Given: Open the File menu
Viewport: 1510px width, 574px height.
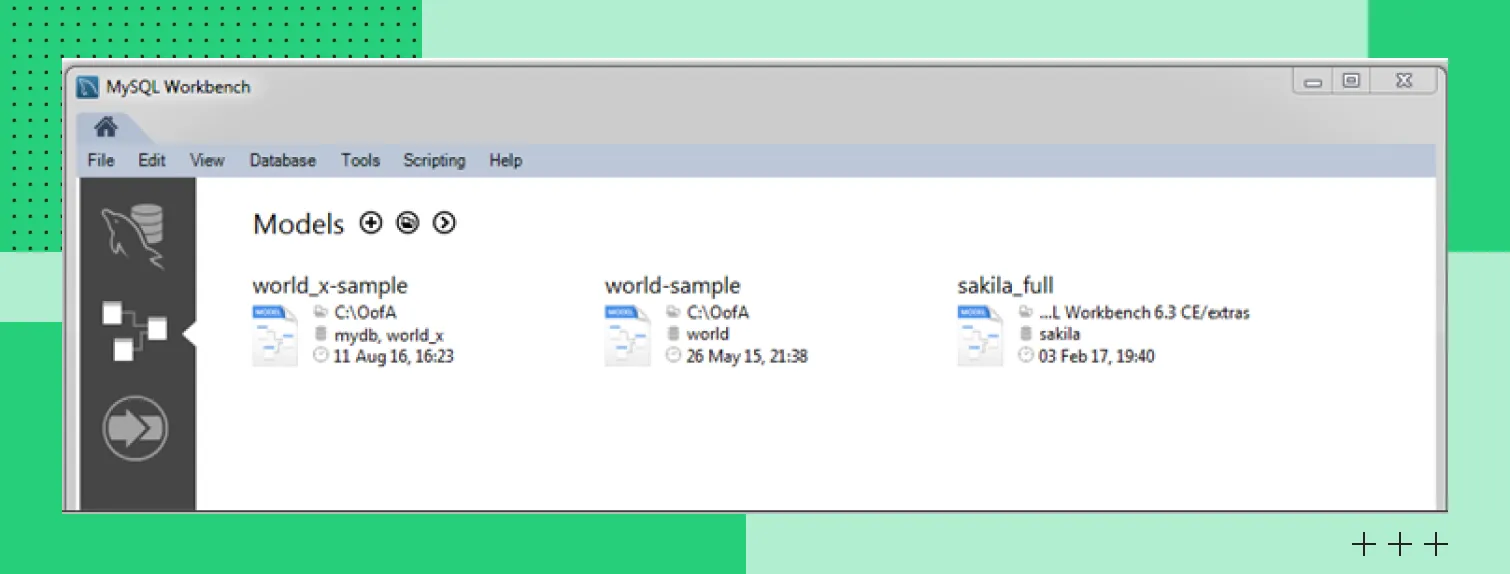Looking at the screenshot, I should pyautogui.click(x=101, y=160).
